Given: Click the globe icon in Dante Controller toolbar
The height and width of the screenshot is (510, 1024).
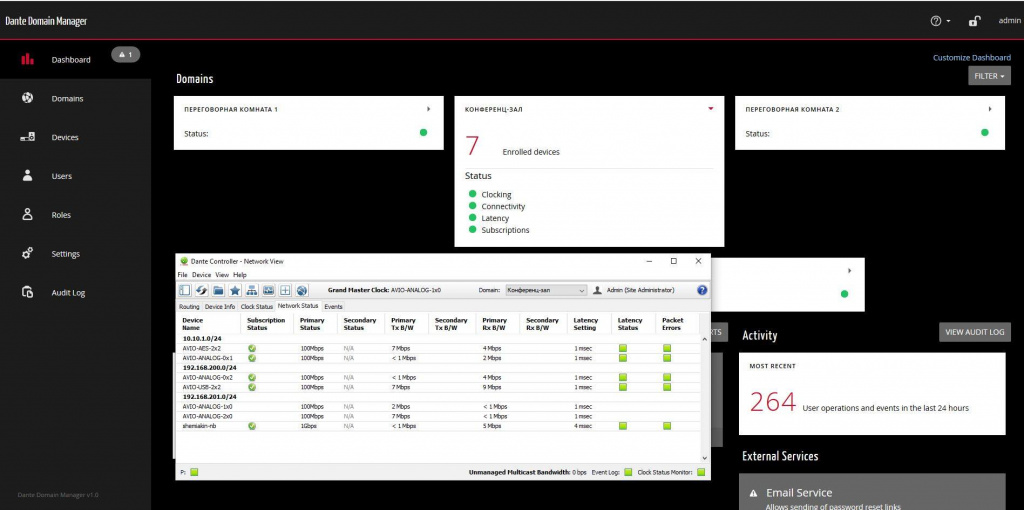Looking at the screenshot, I should click(x=301, y=290).
